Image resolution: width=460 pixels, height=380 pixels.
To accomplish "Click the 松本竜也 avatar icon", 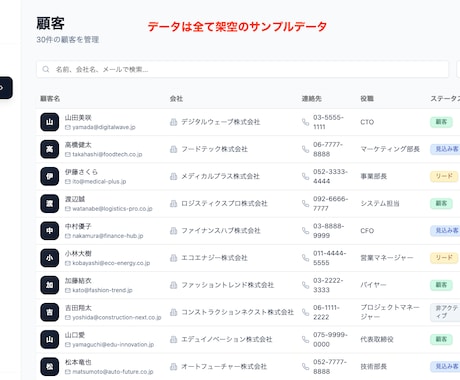I will (50, 366).
